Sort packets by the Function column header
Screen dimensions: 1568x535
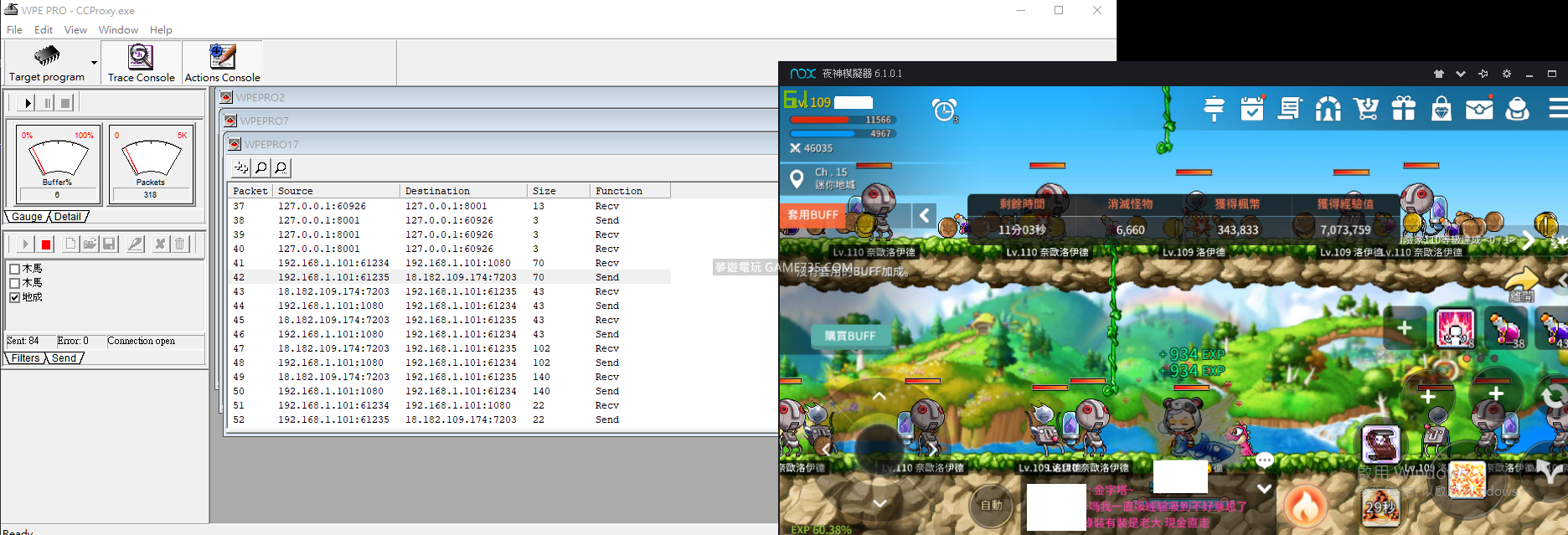click(x=630, y=191)
